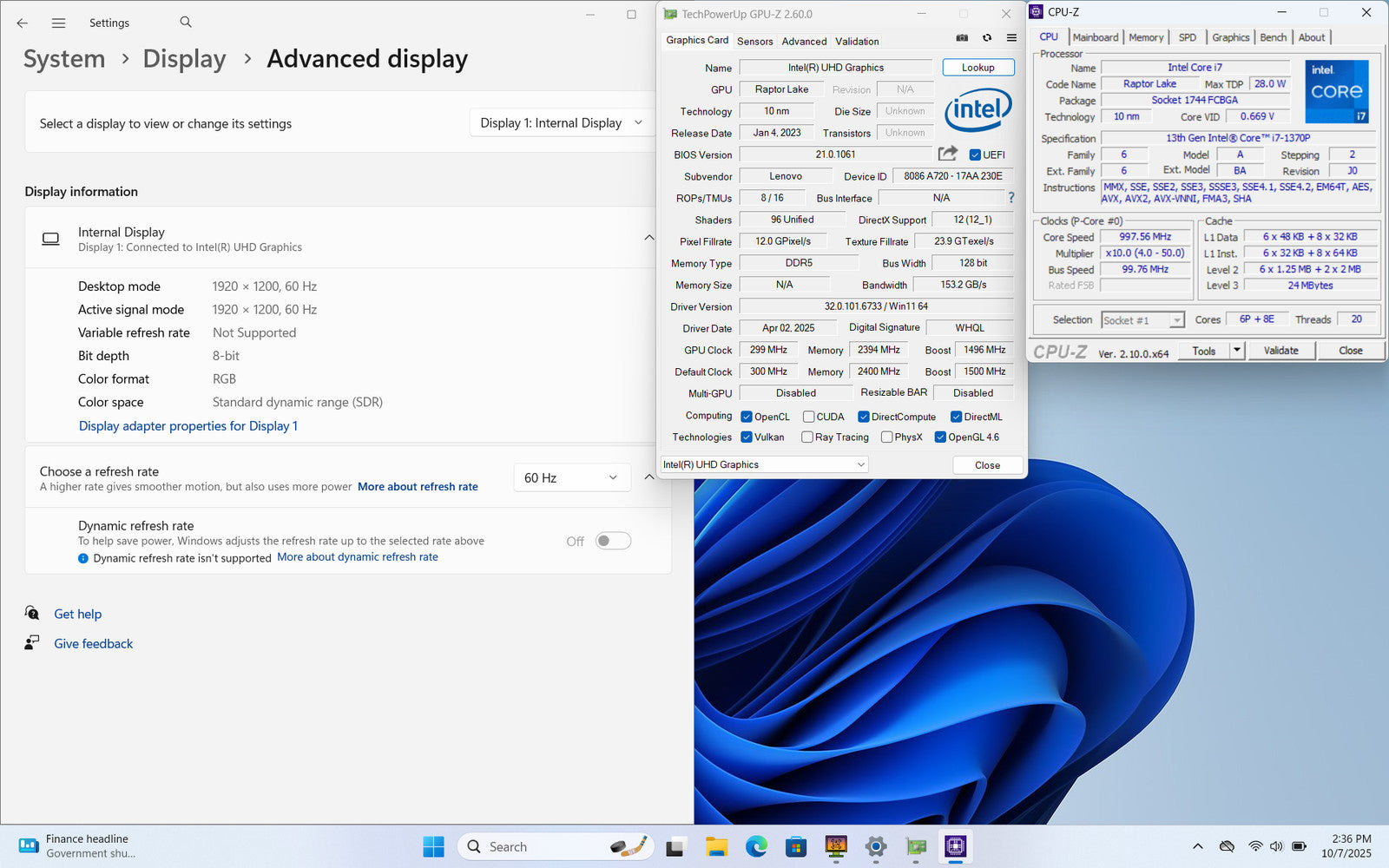Open the display selection dropdown
1389x868 pixels.
[561, 123]
